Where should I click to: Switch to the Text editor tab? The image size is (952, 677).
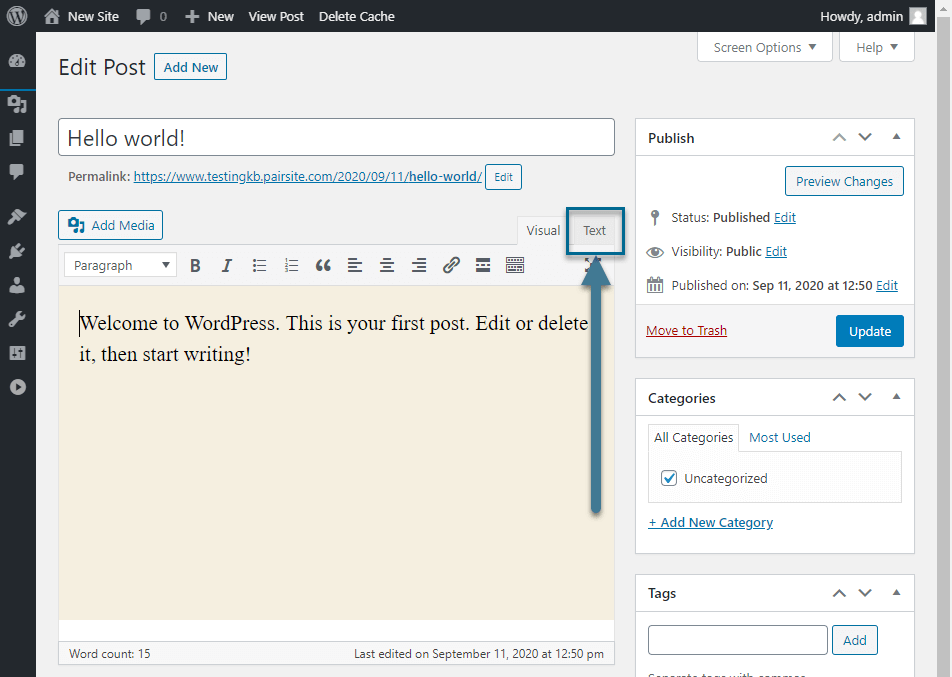pyautogui.click(x=594, y=231)
